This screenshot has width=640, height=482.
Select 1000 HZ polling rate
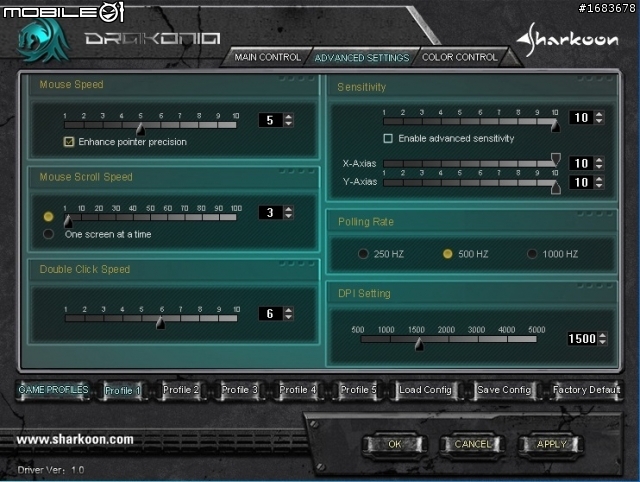tap(532, 254)
